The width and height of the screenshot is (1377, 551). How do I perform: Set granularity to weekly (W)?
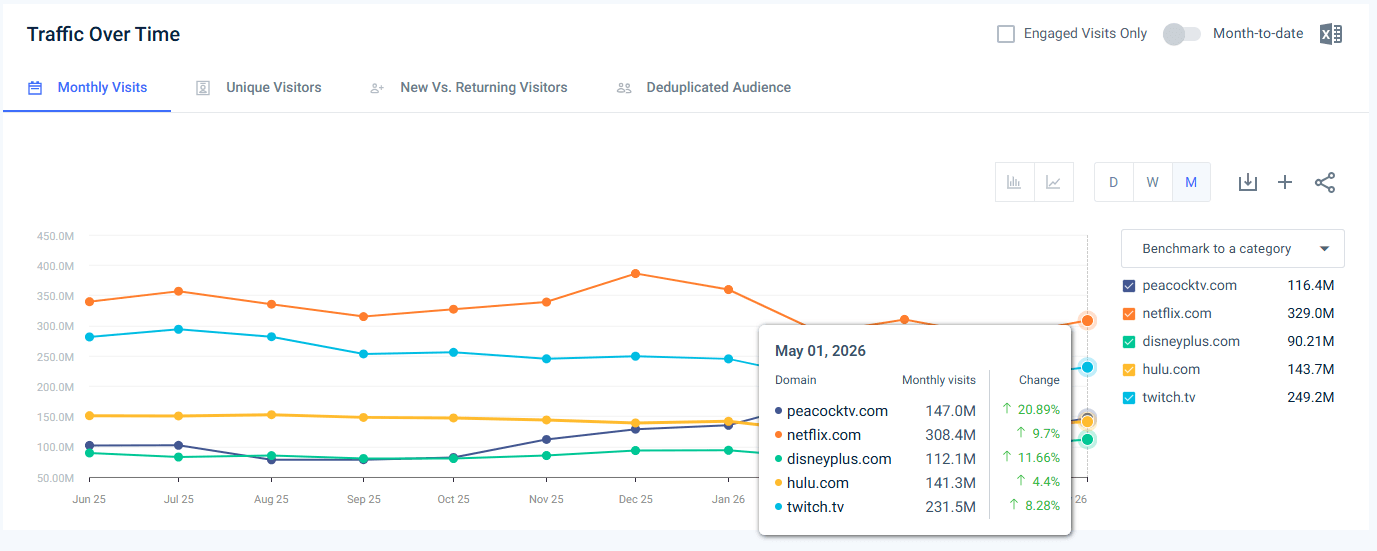[x=1152, y=182]
